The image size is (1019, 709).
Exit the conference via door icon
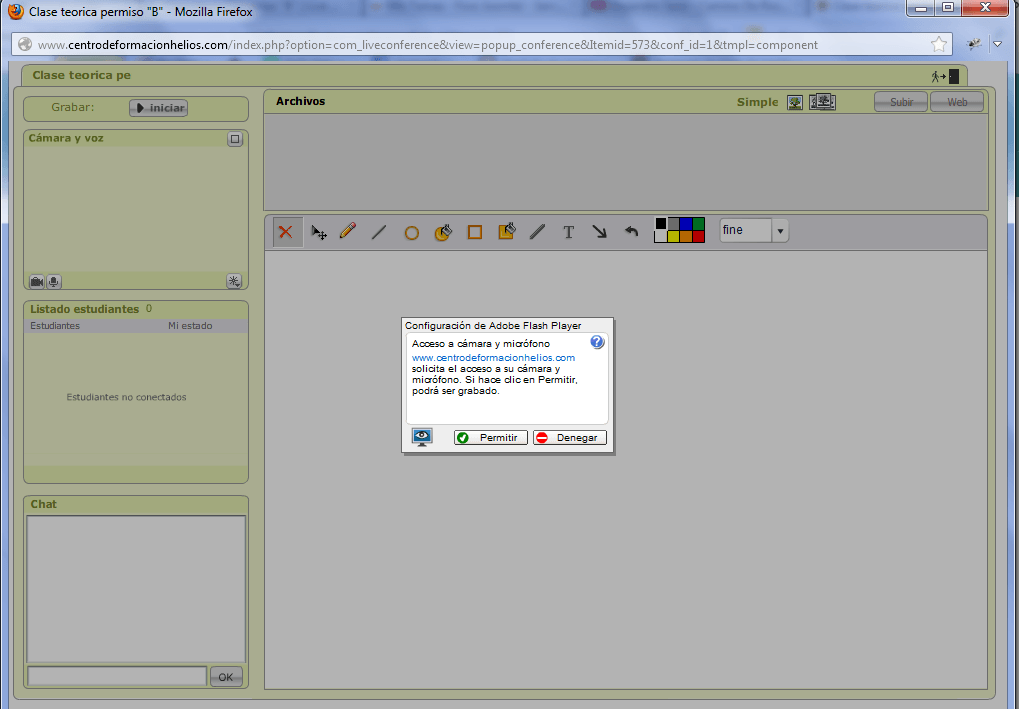pos(945,76)
